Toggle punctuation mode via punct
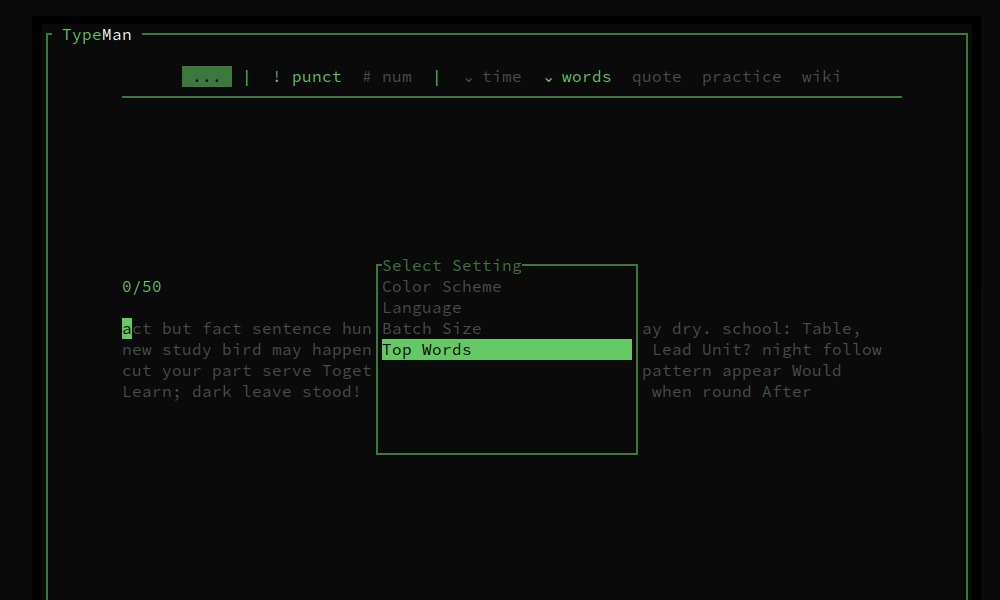1000x600 pixels. coord(315,76)
